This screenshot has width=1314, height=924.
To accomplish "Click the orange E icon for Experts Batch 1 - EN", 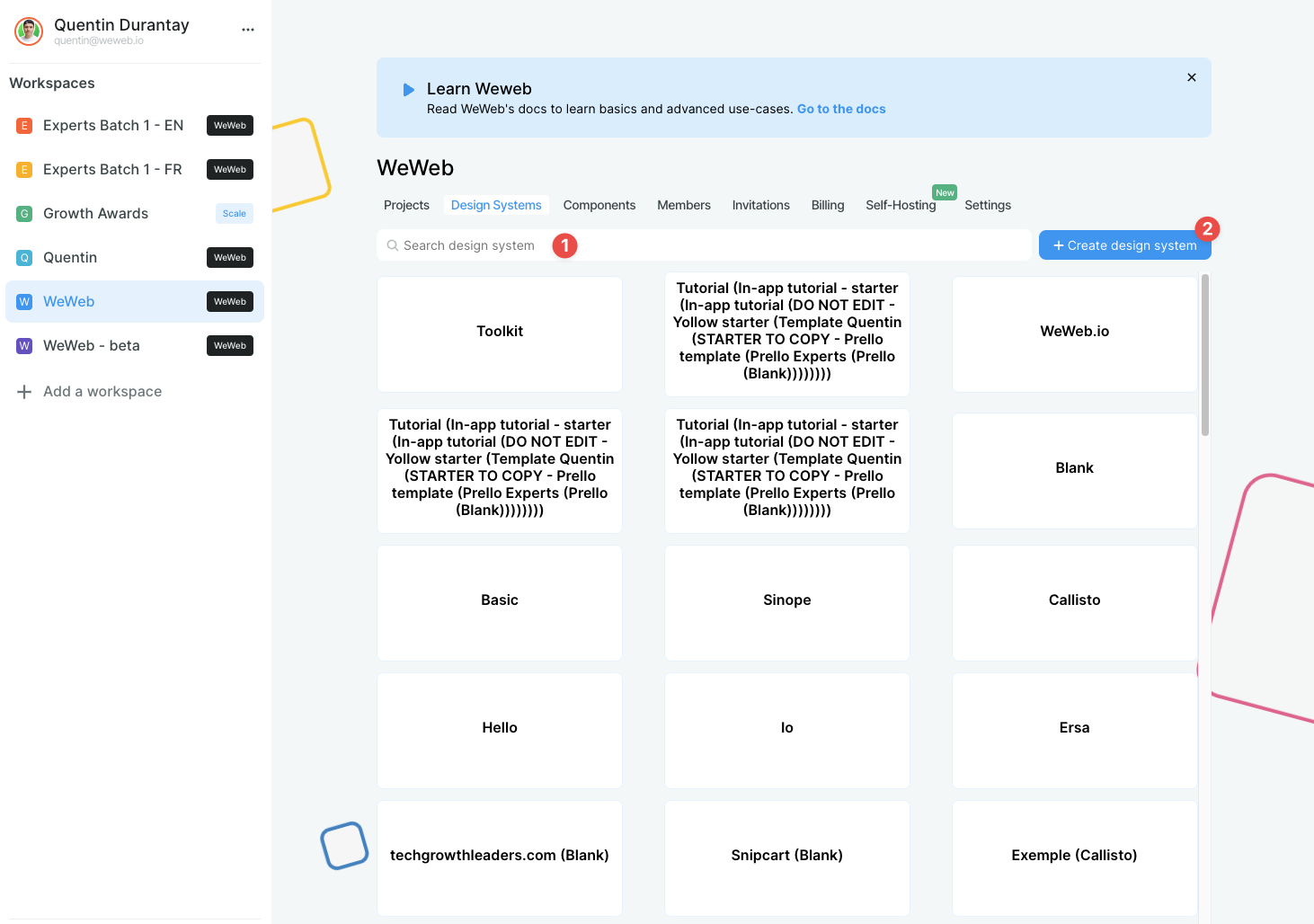I will tap(24, 126).
